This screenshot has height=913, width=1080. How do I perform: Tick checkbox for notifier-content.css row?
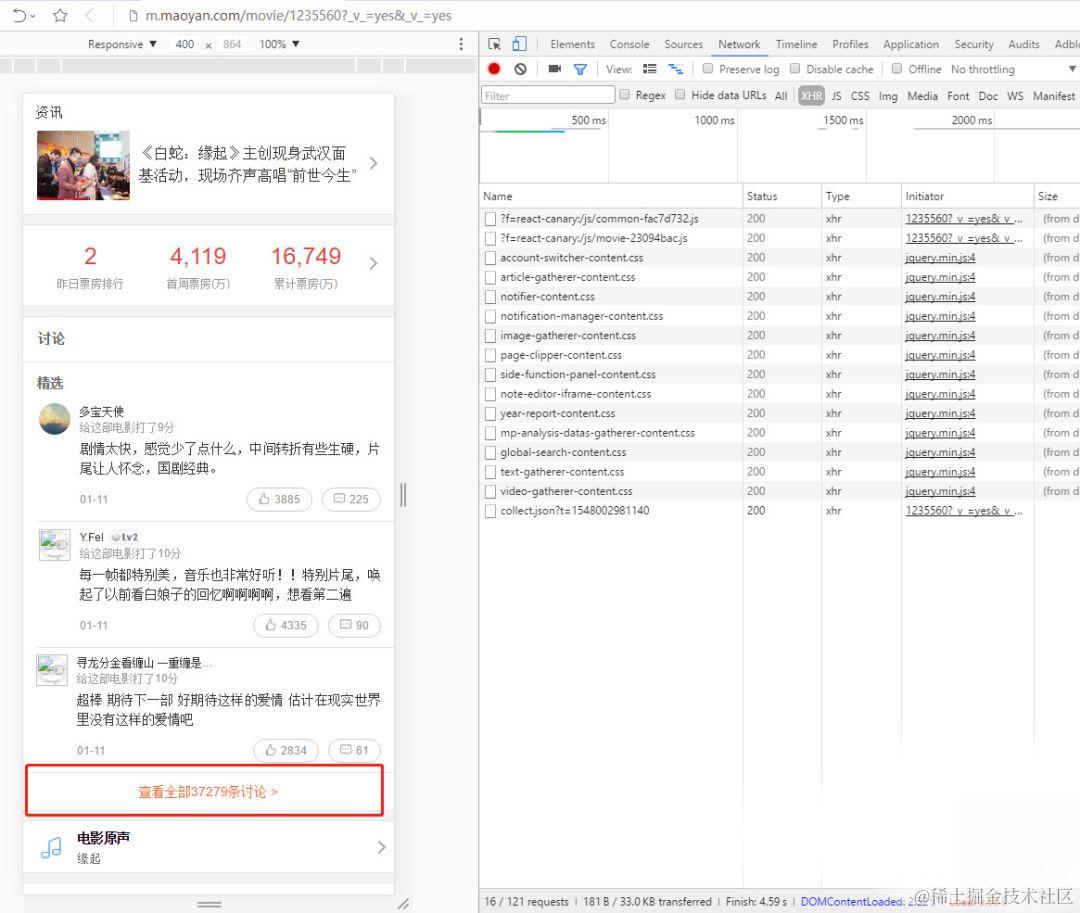tap(490, 297)
